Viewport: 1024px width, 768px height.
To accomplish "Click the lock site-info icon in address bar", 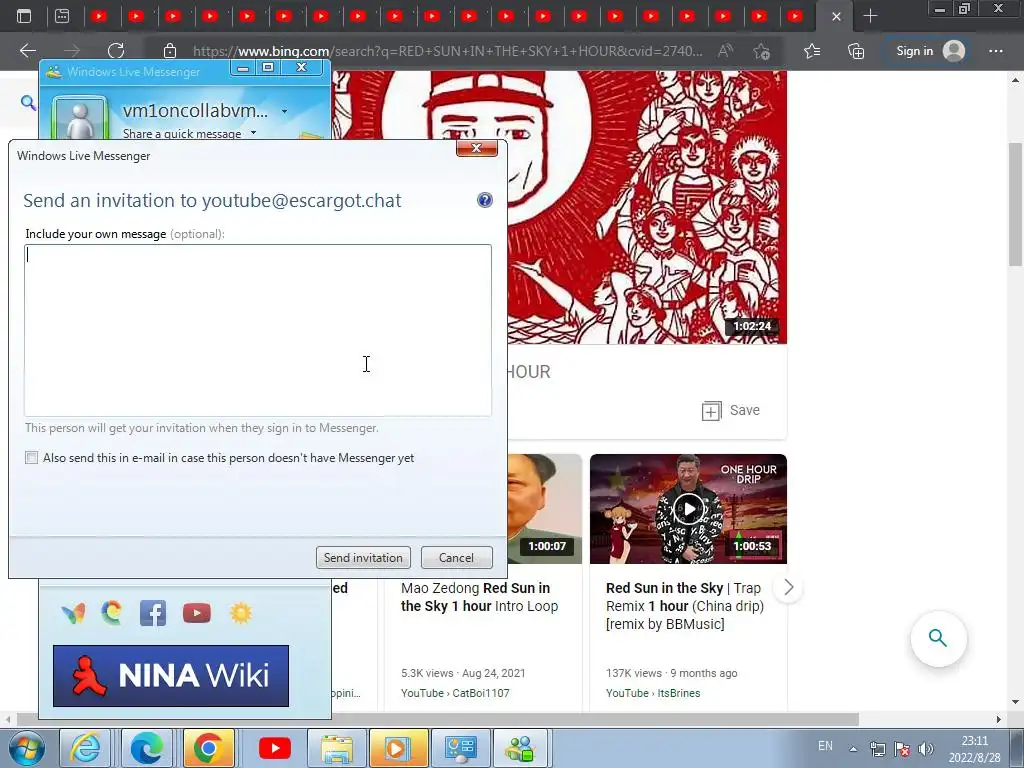I will pos(170,51).
